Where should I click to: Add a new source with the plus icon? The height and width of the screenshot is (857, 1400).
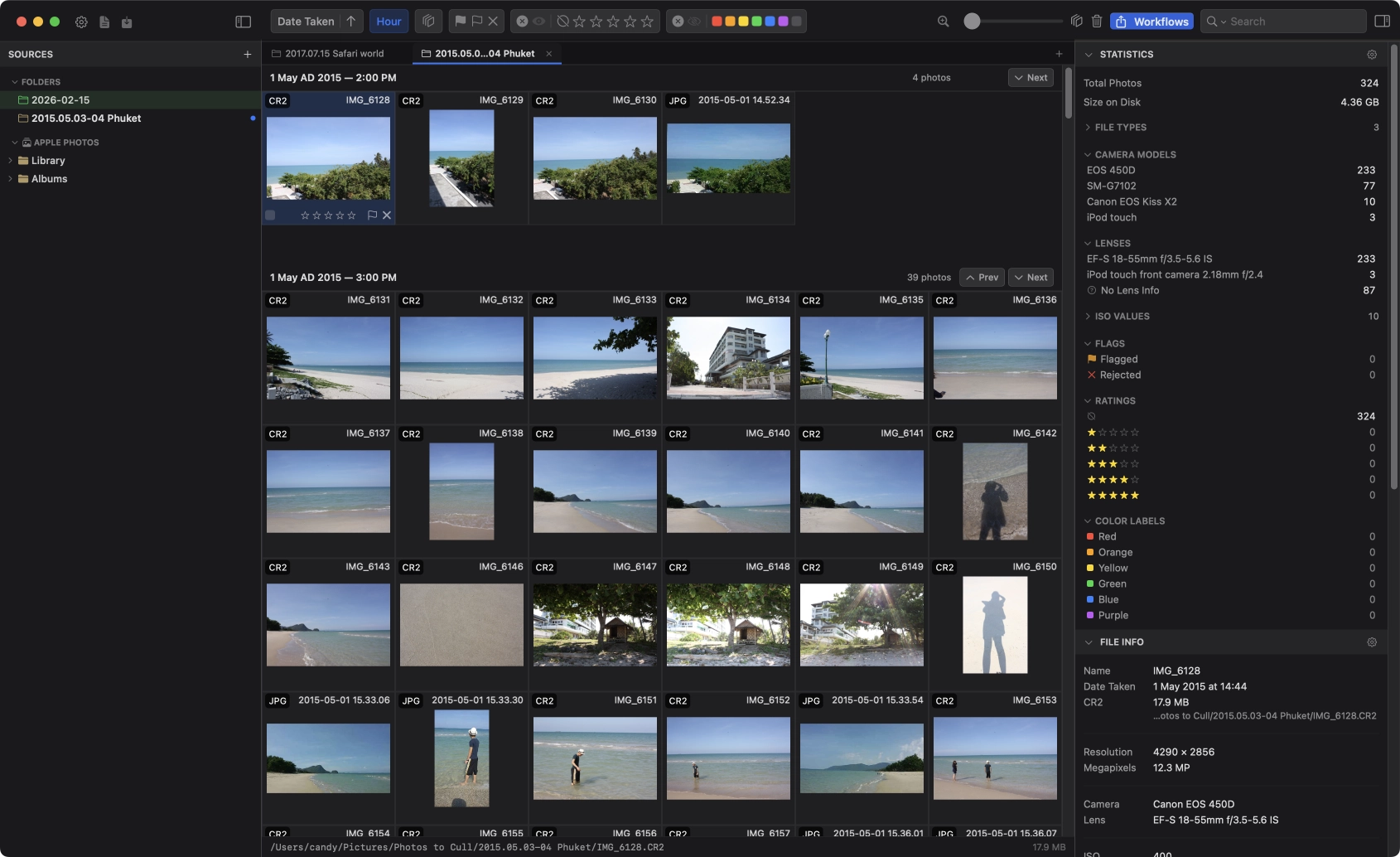(247, 55)
